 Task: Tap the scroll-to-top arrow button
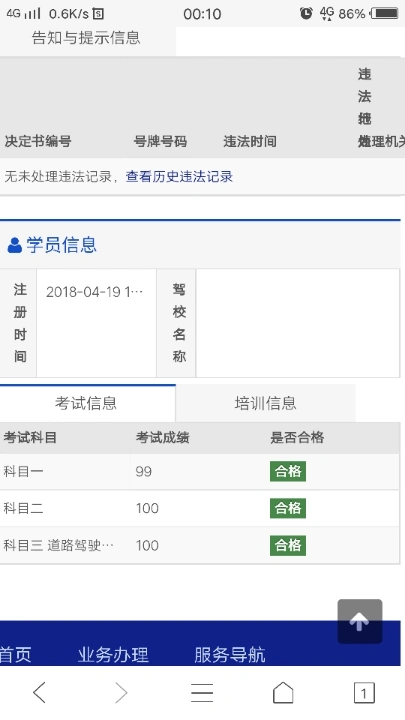(x=360, y=621)
